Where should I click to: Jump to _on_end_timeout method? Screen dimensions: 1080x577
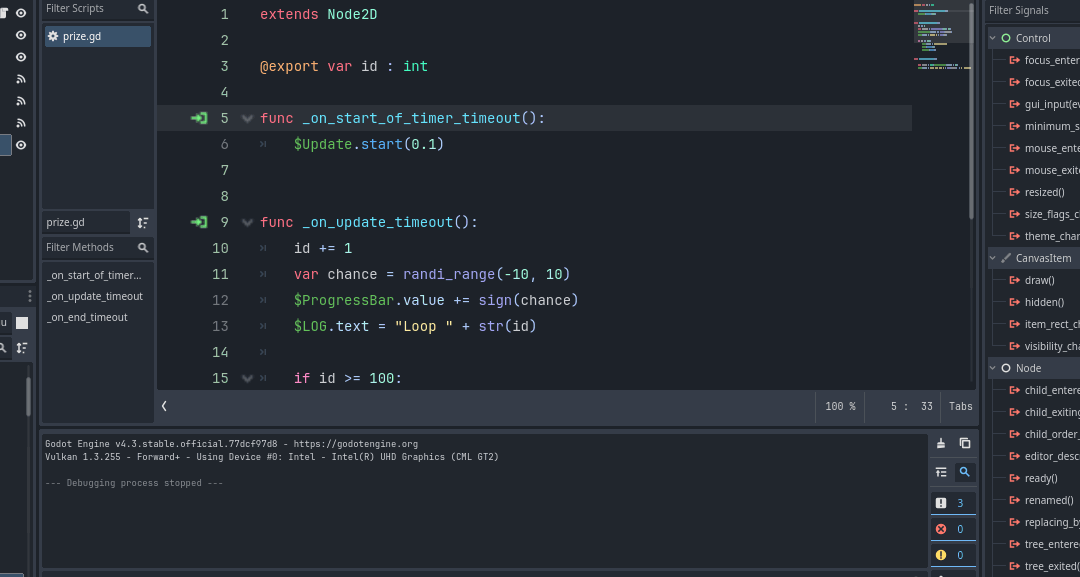(x=87, y=317)
